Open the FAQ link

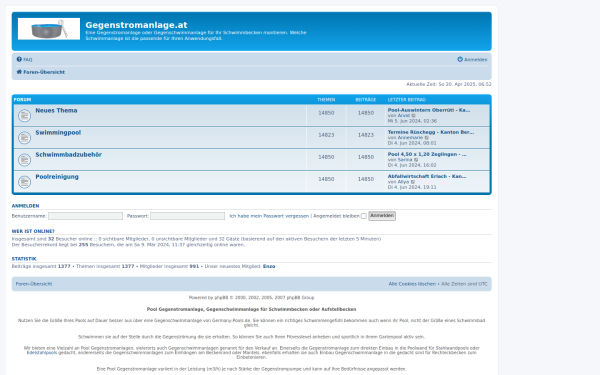point(28,60)
